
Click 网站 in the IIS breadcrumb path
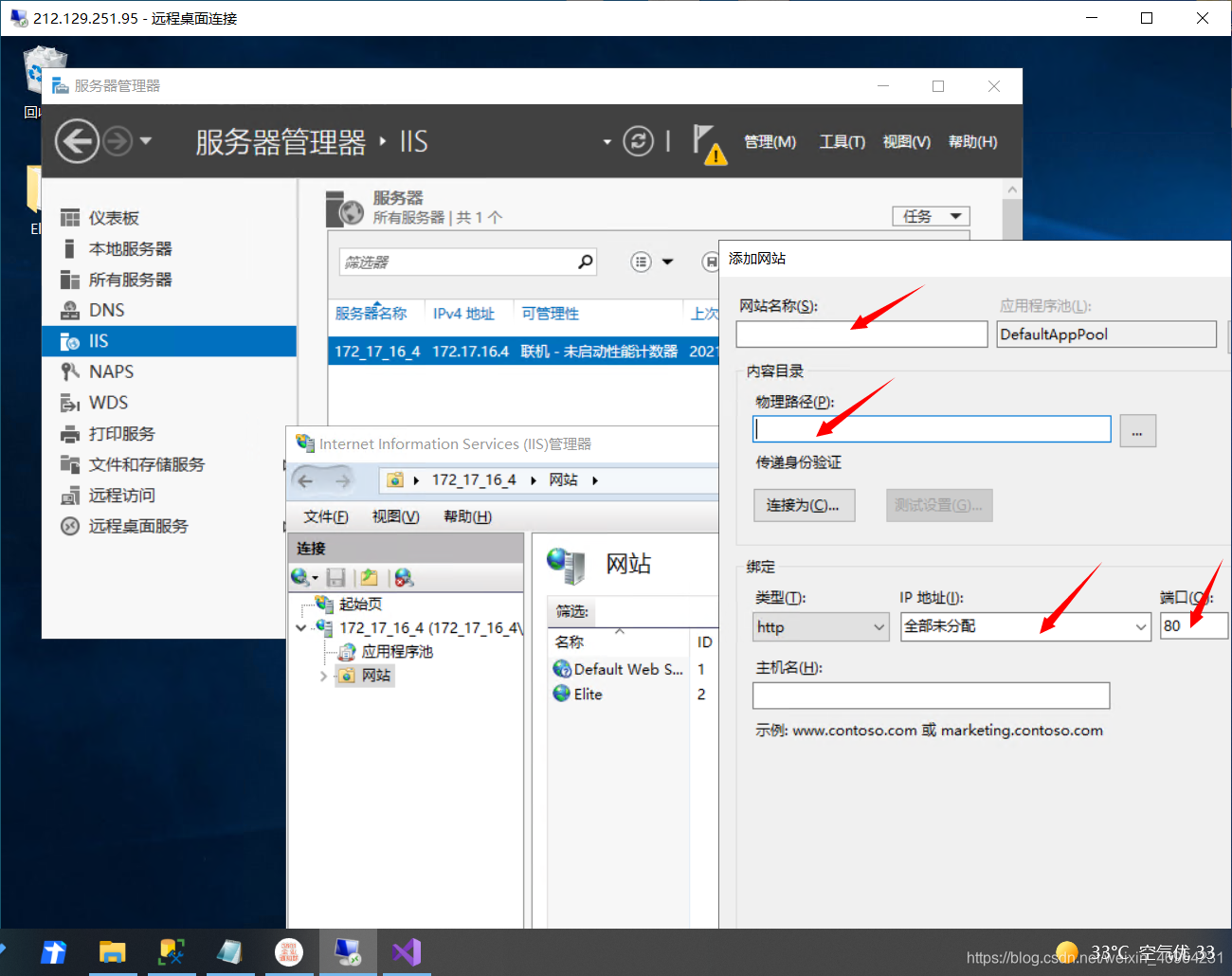pyautogui.click(x=563, y=480)
